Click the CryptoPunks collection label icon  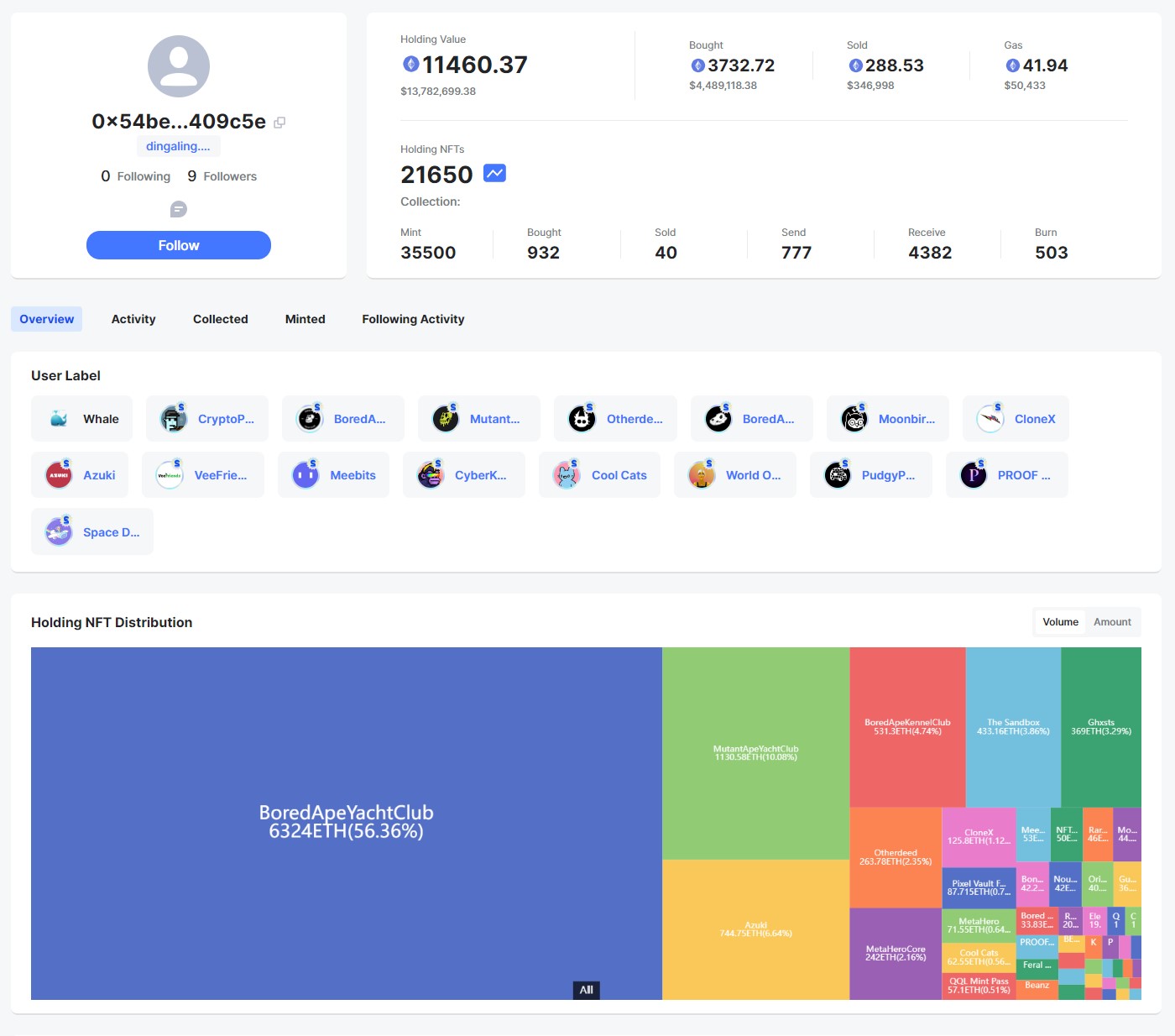[x=174, y=419]
